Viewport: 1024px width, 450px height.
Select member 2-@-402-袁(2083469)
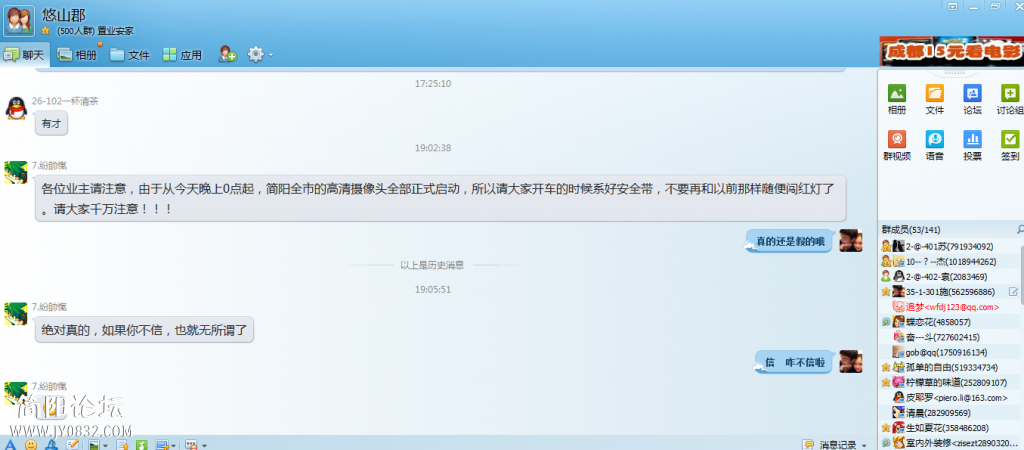pos(949,276)
